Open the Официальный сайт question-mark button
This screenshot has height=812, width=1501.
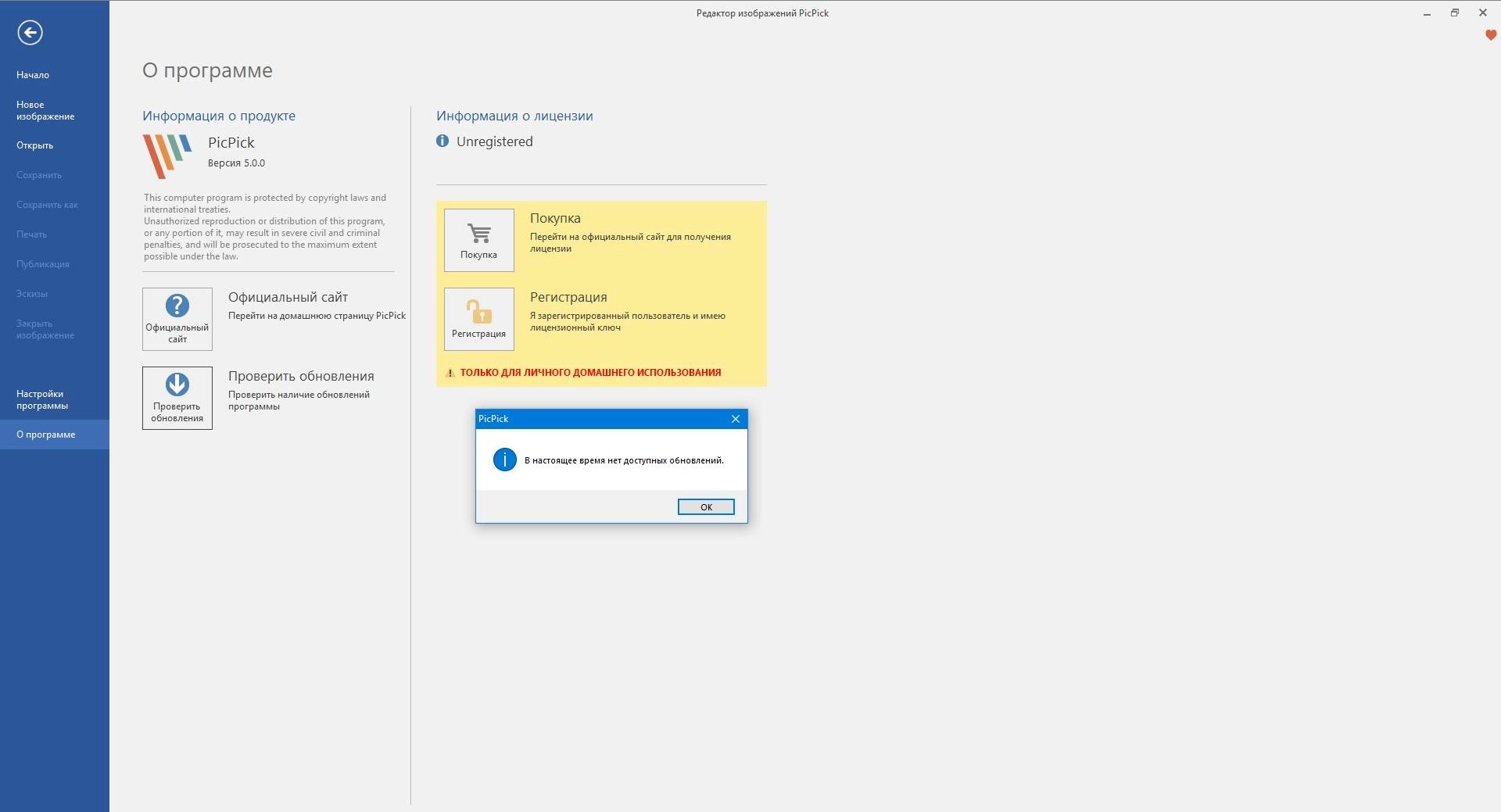[177, 319]
